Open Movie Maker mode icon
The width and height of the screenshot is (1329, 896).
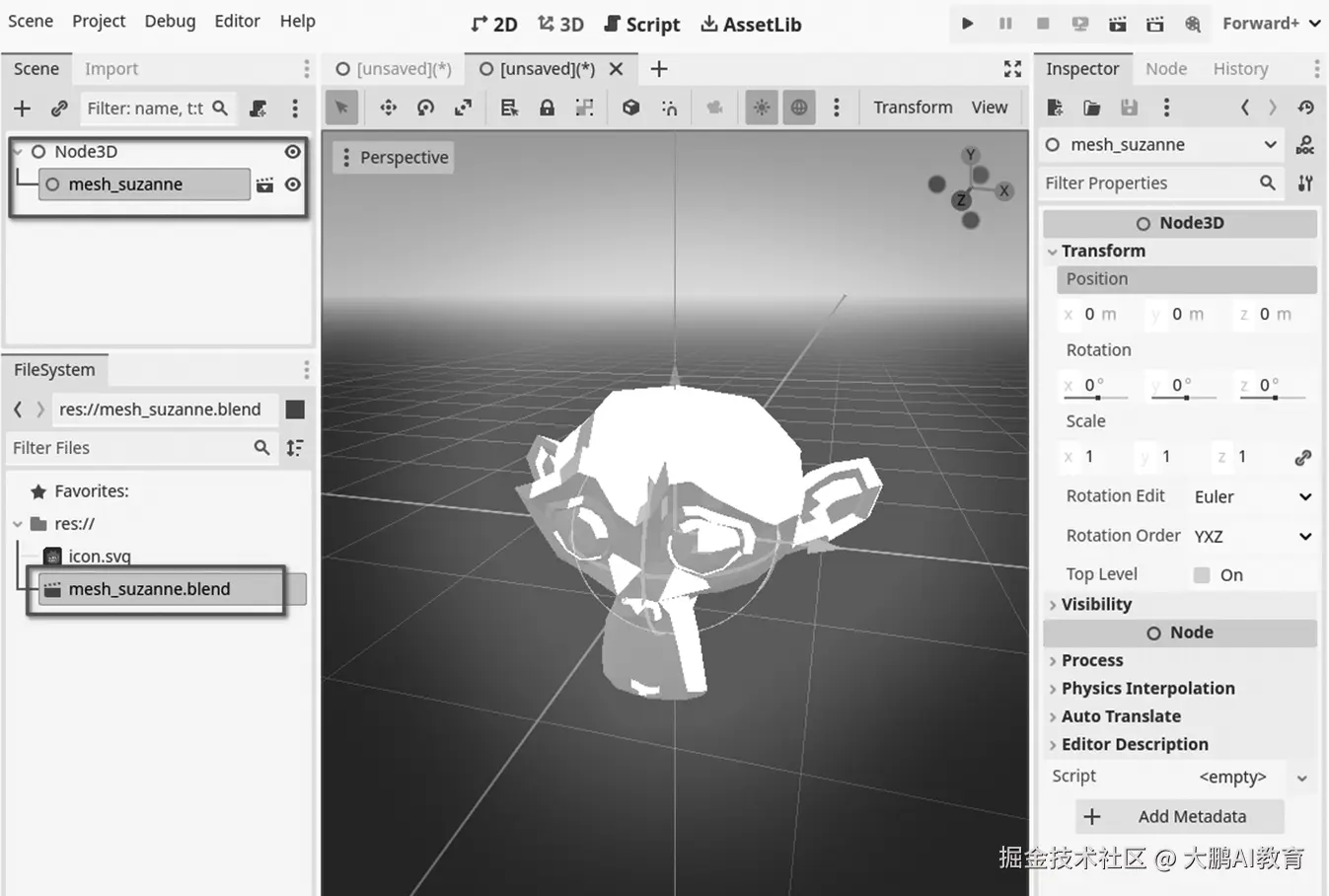tap(1193, 23)
